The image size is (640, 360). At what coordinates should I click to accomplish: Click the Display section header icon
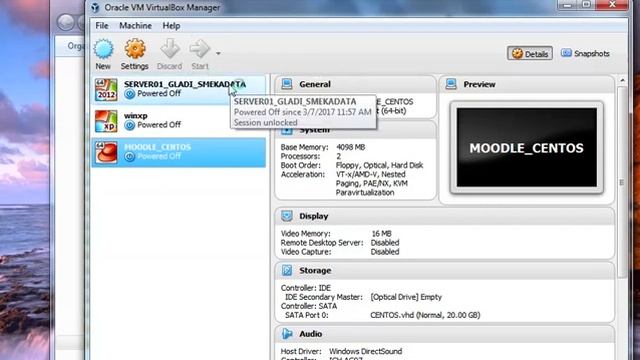[x=287, y=216]
